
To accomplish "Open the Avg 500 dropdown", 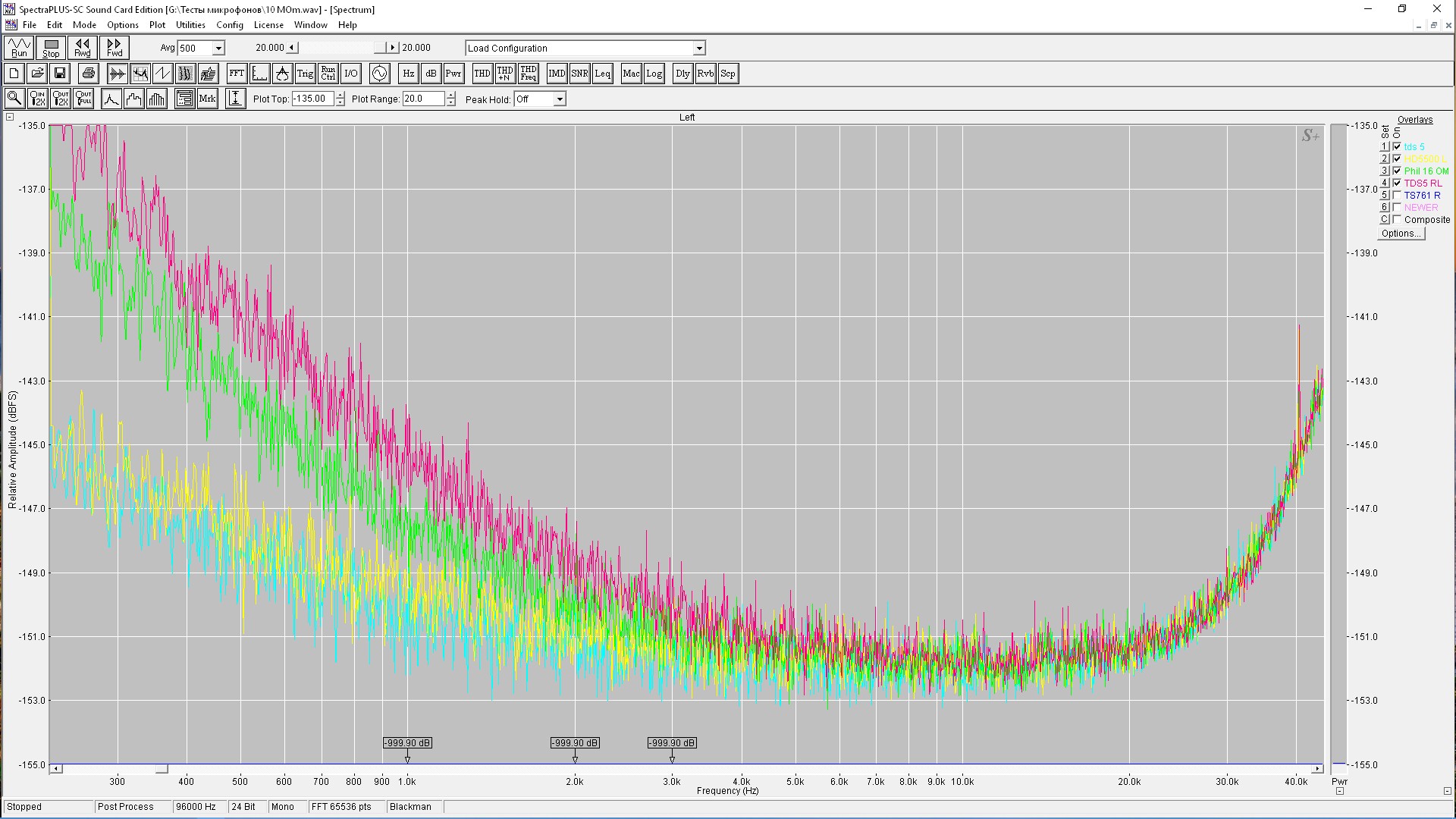I will (218, 49).
